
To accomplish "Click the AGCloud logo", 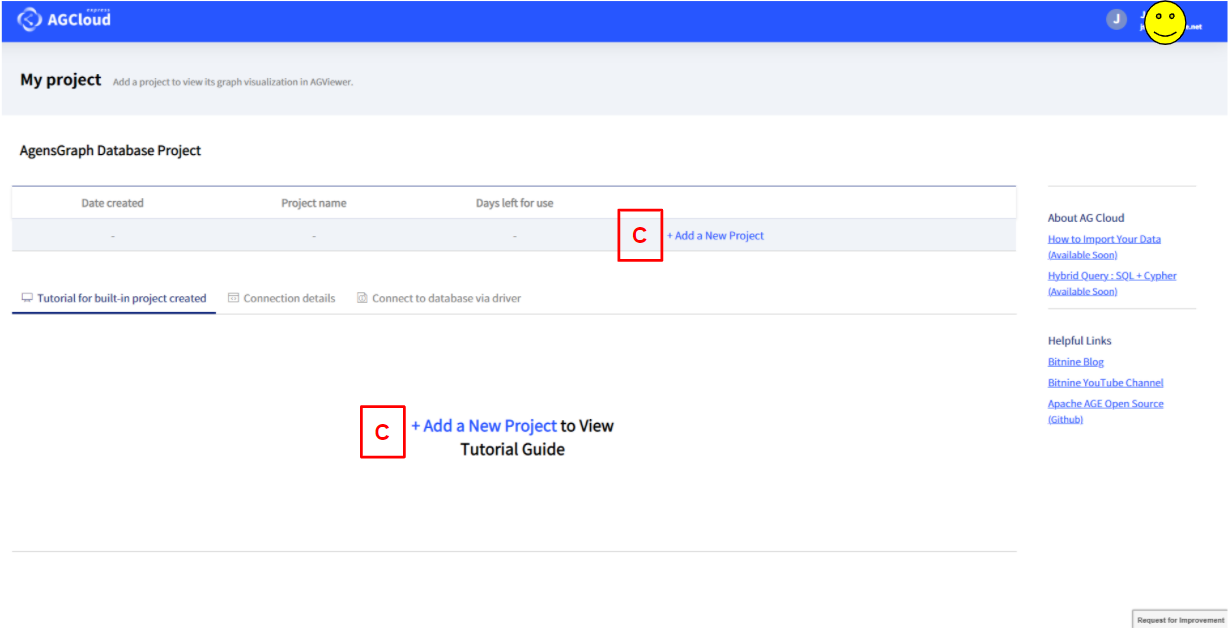I will (x=64, y=19).
